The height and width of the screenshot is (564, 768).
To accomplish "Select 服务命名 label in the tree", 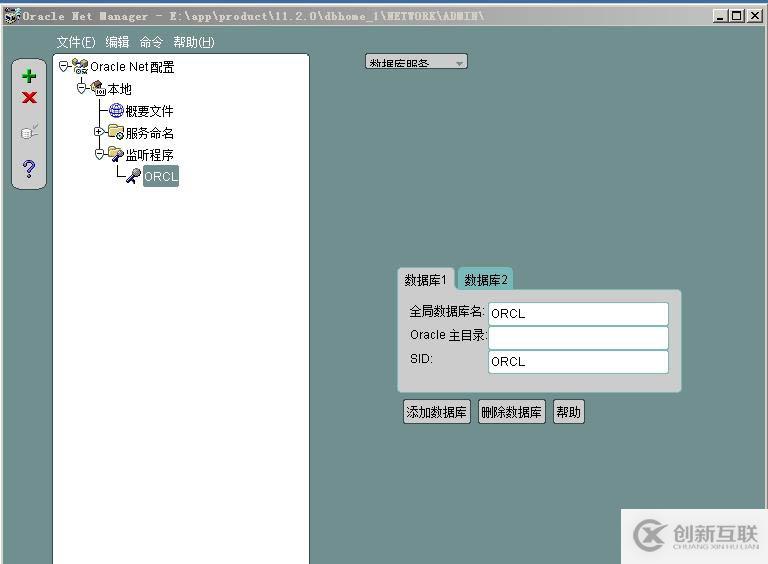I will 149,133.
